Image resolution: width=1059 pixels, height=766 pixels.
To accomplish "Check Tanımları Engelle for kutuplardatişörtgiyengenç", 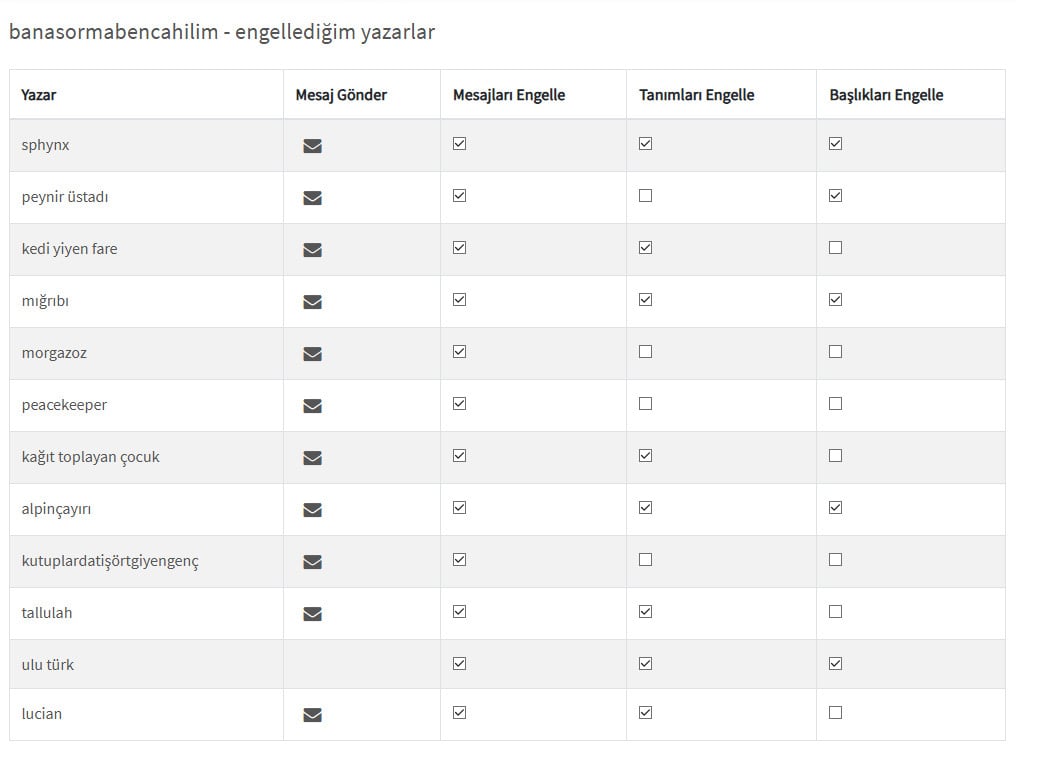I will coord(645,560).
